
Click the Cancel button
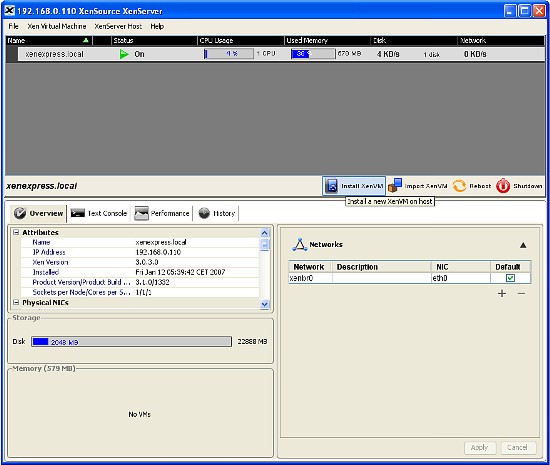pos(517,447)
